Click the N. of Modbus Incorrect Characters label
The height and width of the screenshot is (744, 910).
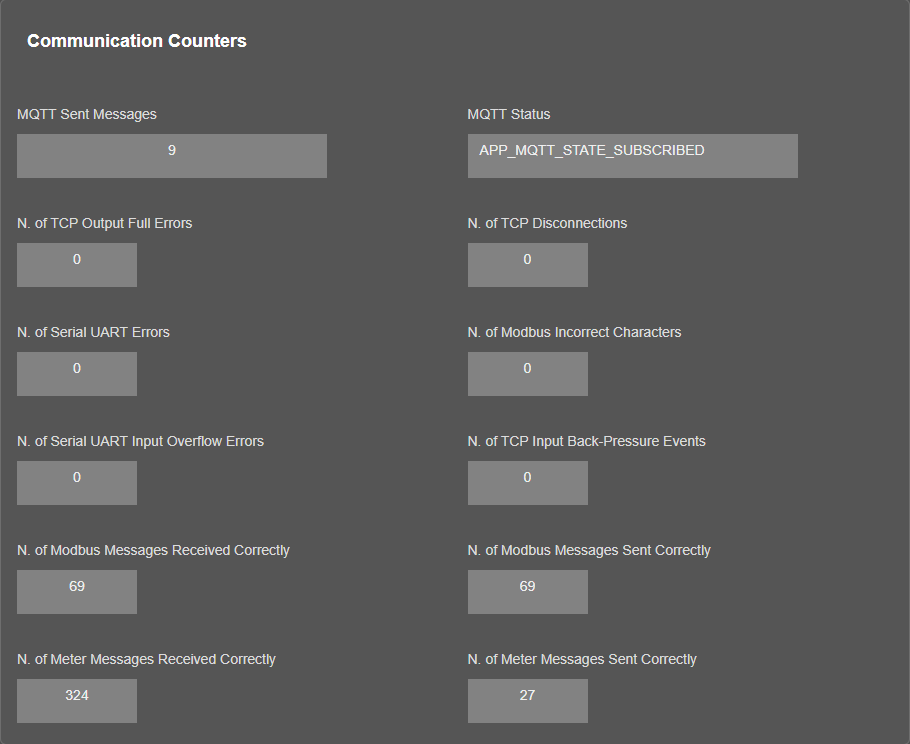tap(575, 333)
